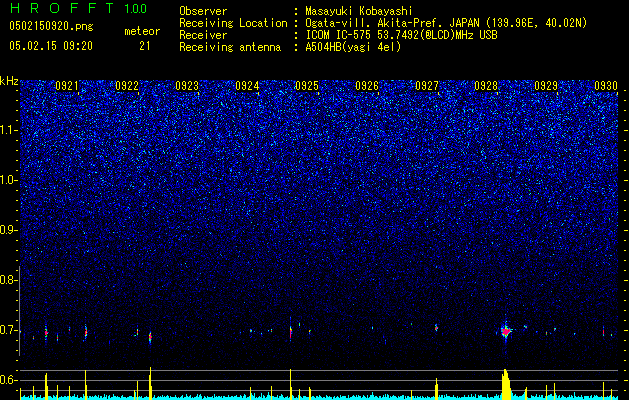Viewport: 629px width, 400px height.
Task: Click the 0.8 kHz axis tick label
Action: pyautogui.click(x=9, y=280)
